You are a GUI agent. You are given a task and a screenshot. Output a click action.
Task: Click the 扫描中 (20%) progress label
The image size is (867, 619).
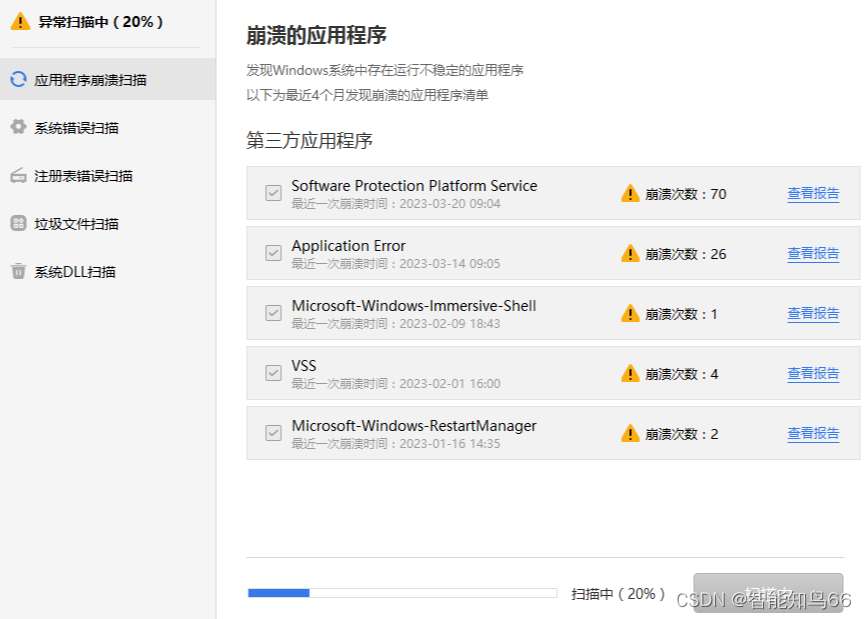pyautogui.click(x=618, y=594)
